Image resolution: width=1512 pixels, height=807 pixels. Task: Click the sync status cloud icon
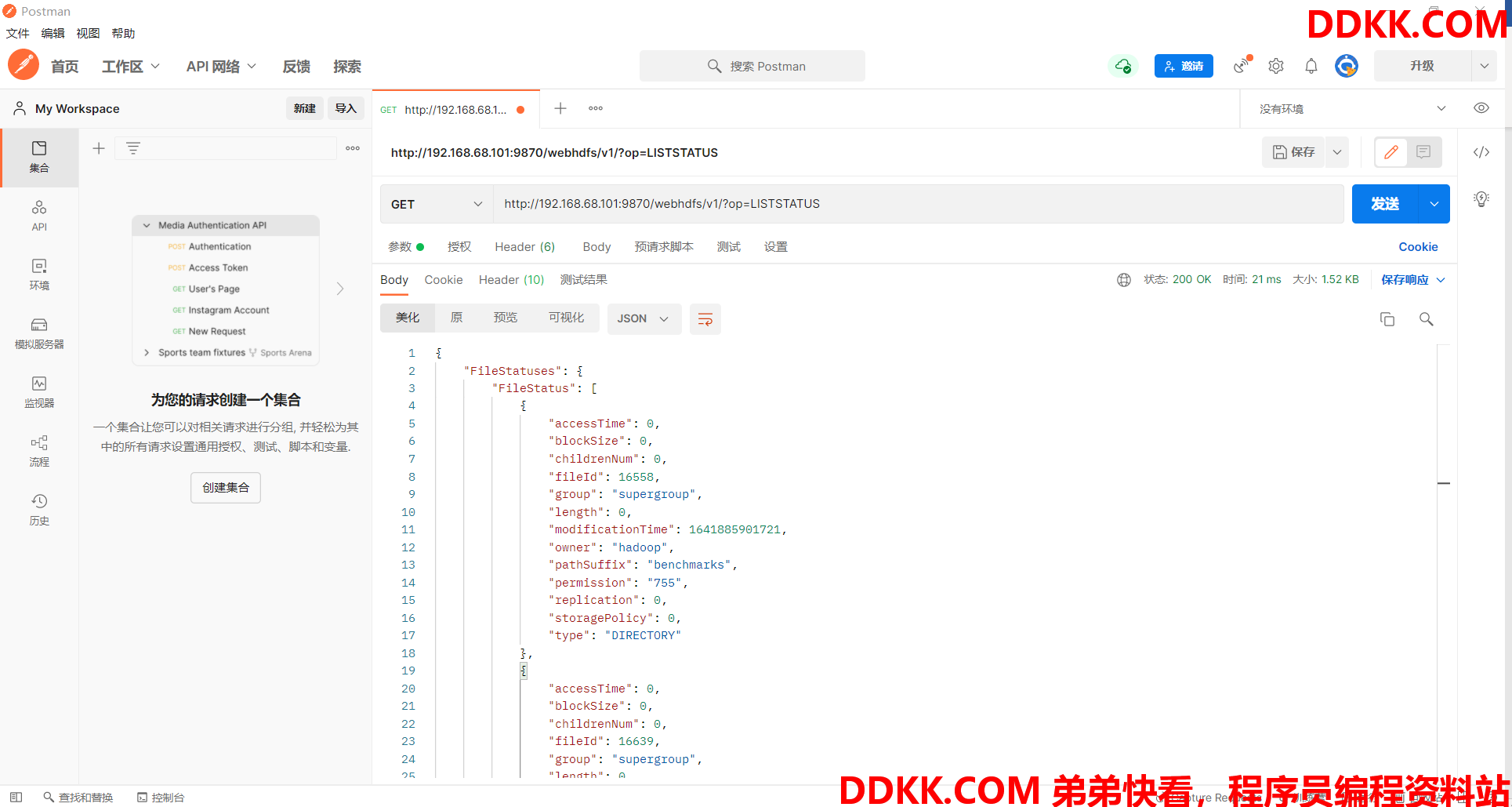(1123, 66)
